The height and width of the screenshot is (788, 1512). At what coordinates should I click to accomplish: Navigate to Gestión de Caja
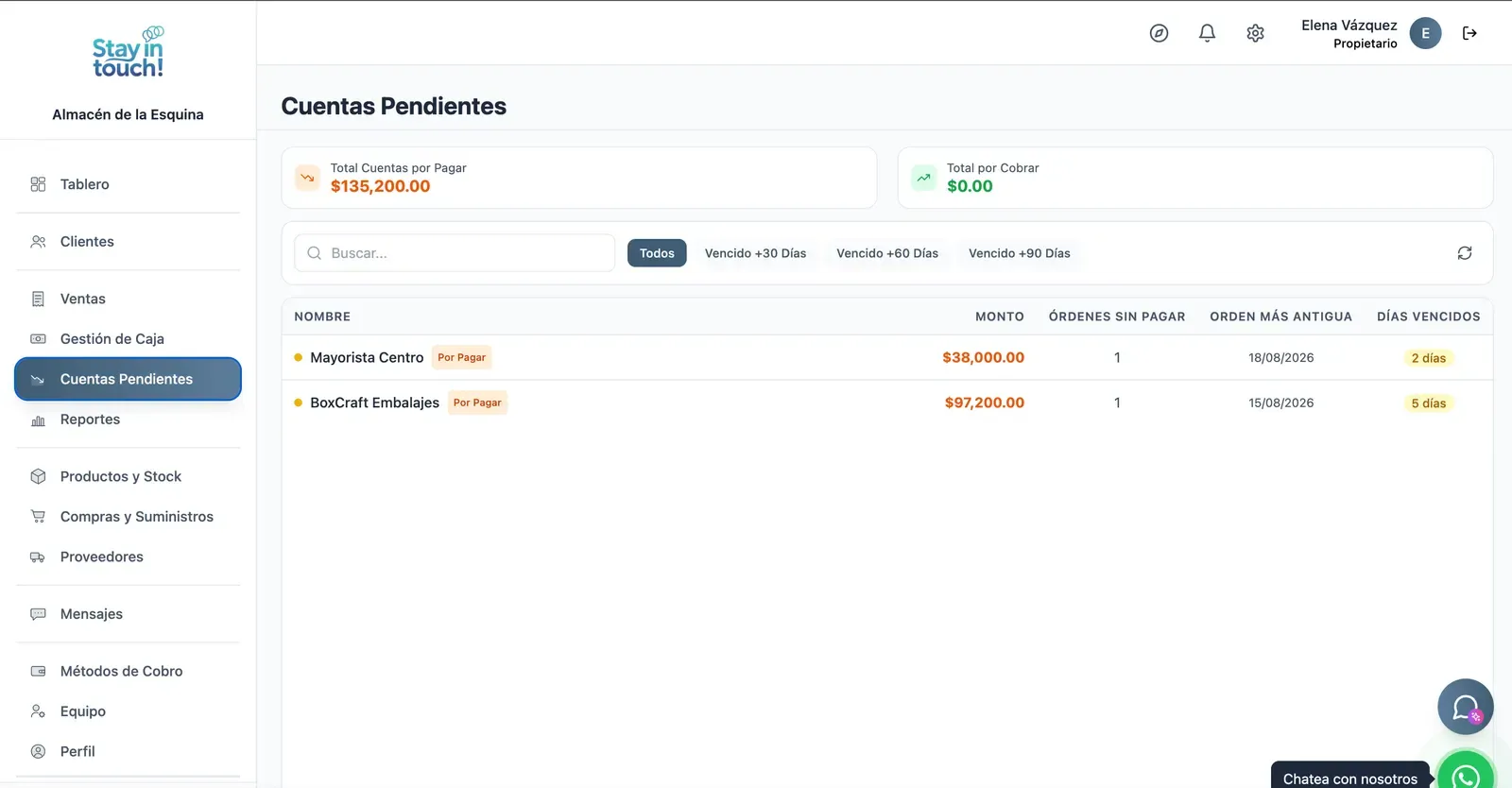point(128,339)
